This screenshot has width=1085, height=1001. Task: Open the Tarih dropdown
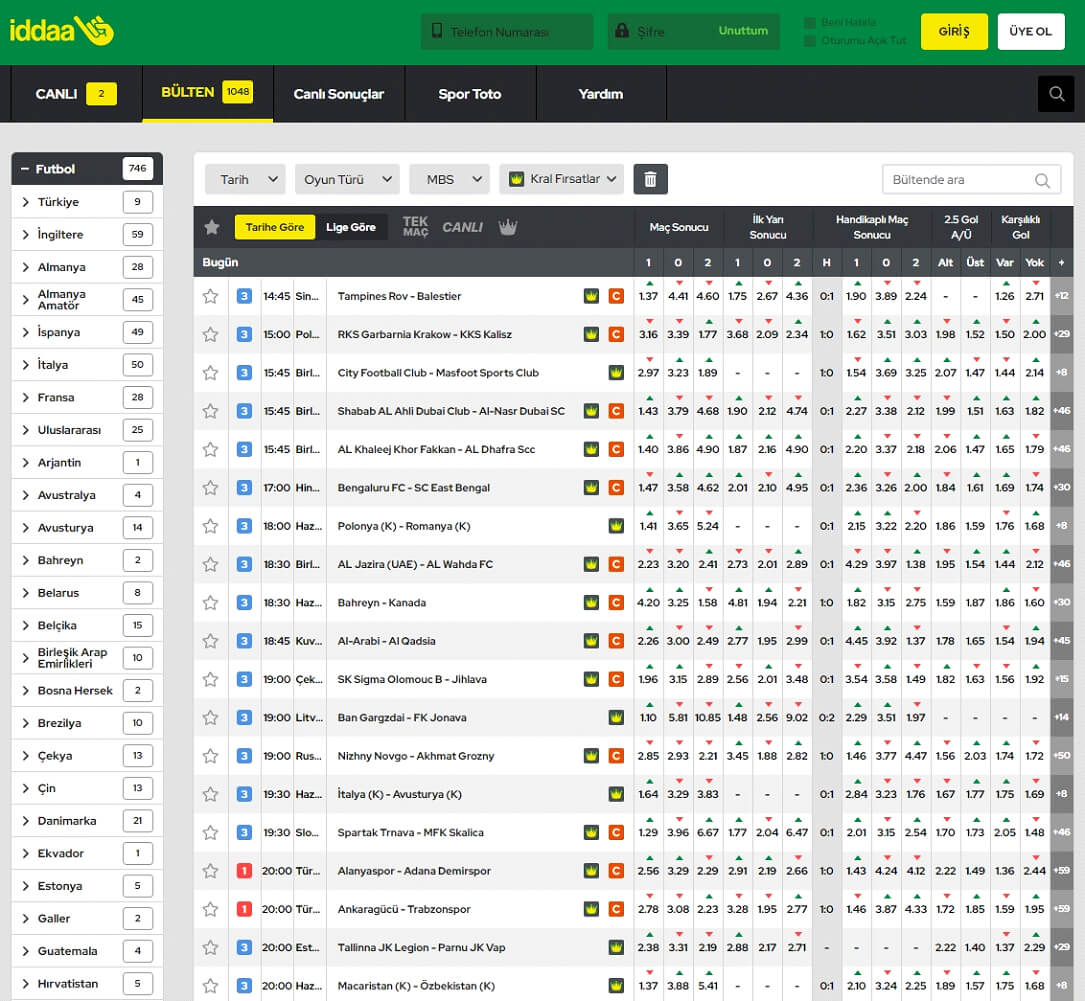245,179
